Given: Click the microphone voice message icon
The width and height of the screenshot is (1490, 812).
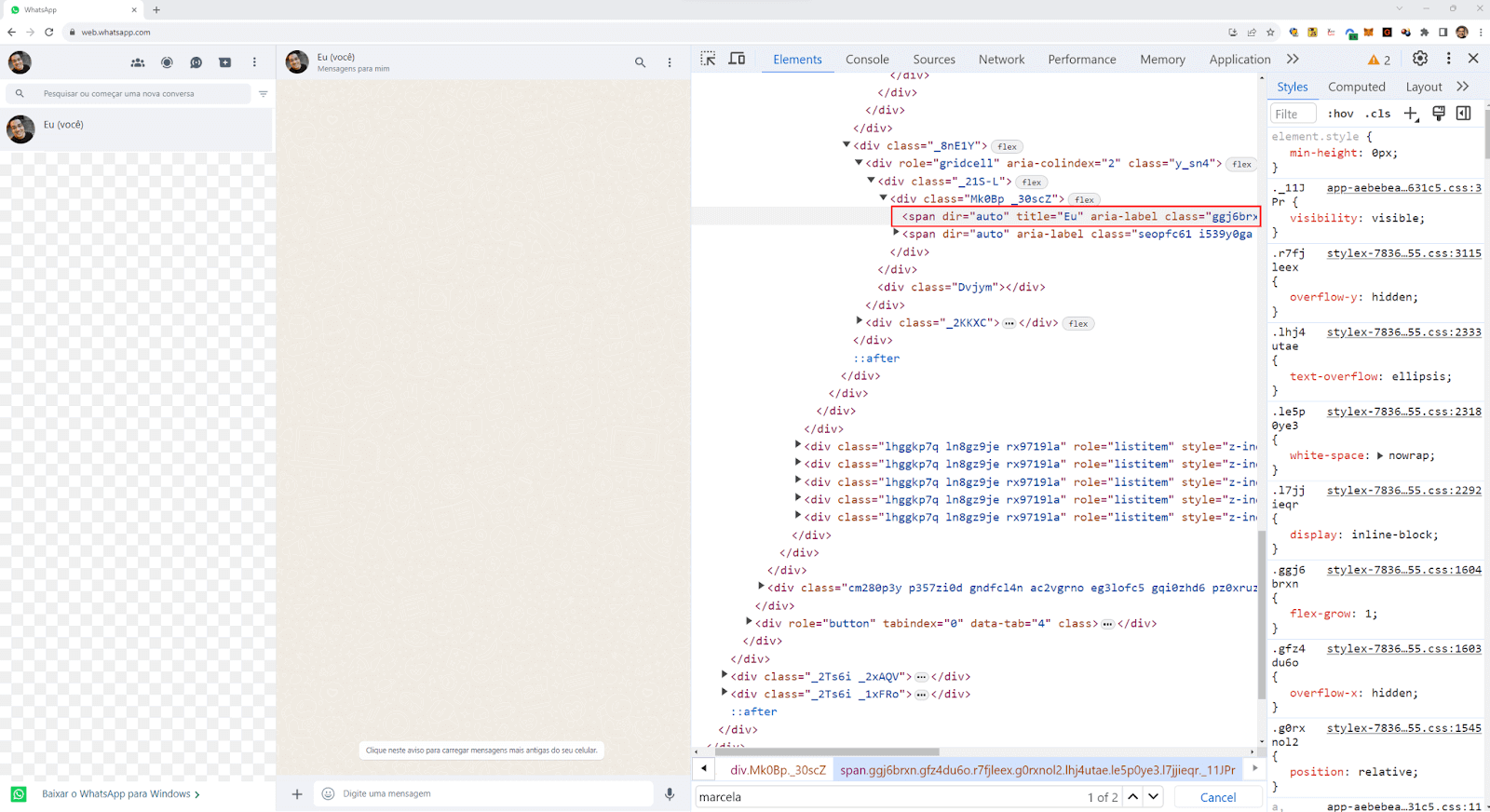Looking at the screenshot, I should click(670, 794).
